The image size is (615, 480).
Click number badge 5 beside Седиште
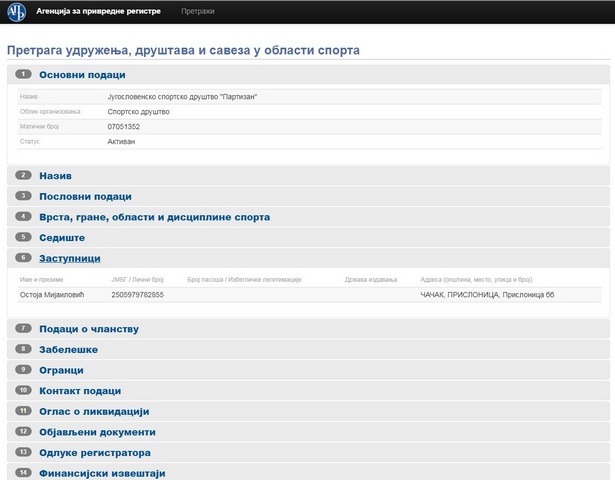24,237
